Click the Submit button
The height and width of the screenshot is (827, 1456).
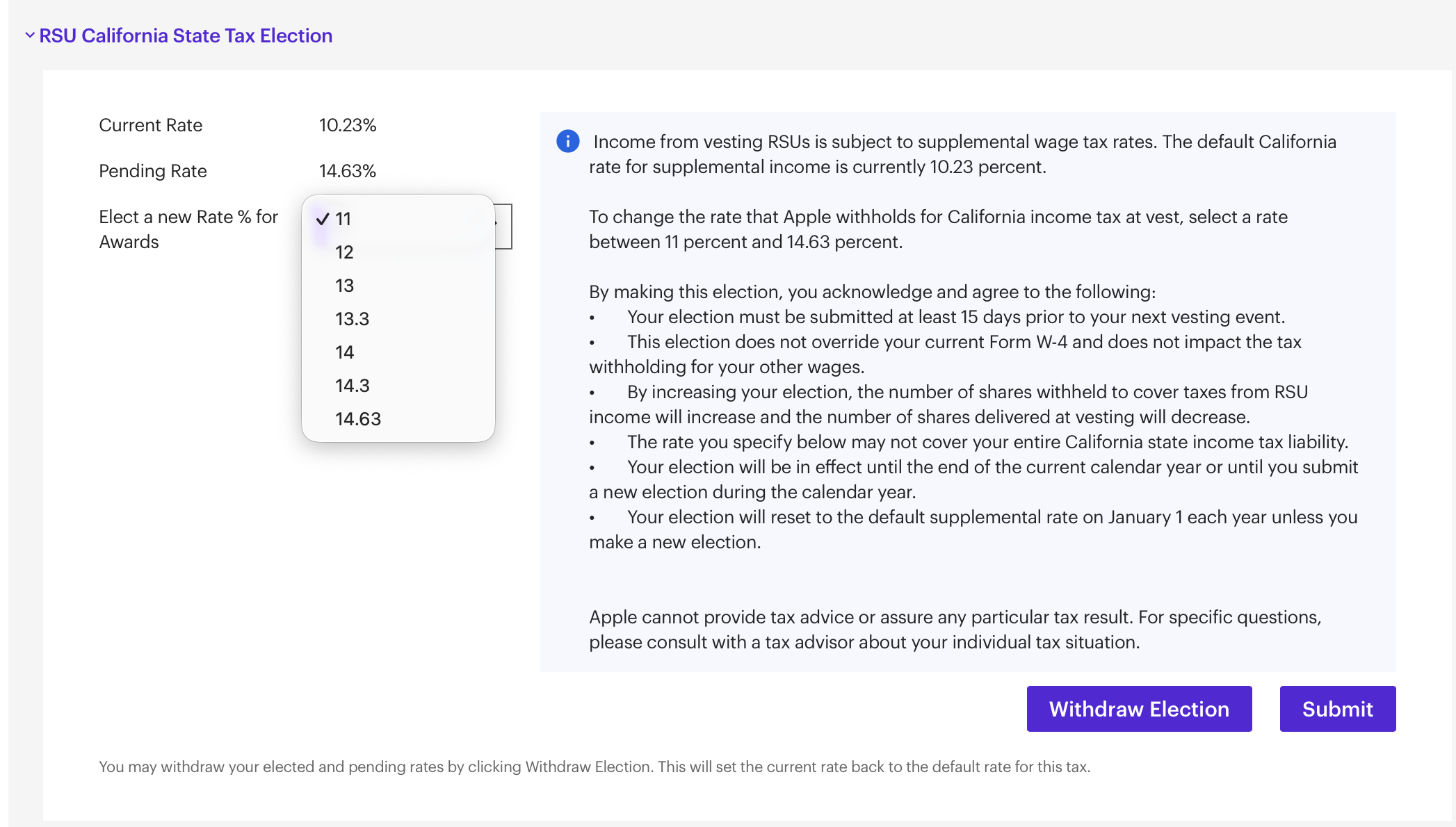pyautogui.click(x=1337, y=708)
